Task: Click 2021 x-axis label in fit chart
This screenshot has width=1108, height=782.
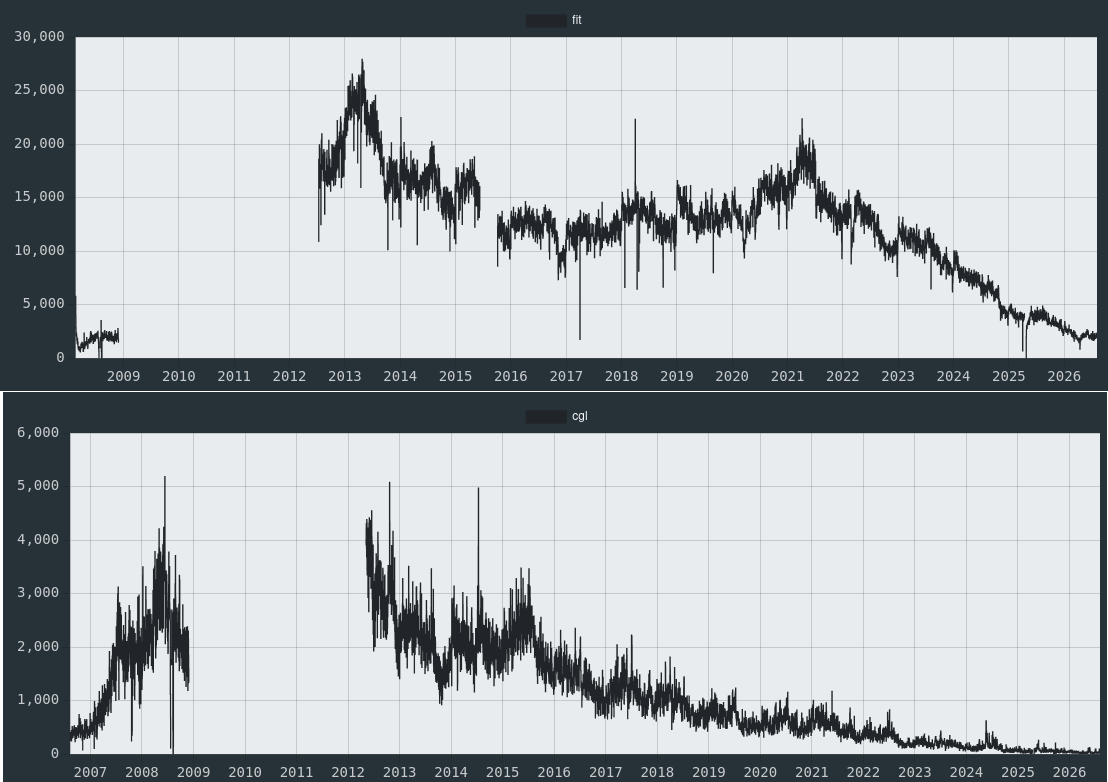Action: coord(787,377)
